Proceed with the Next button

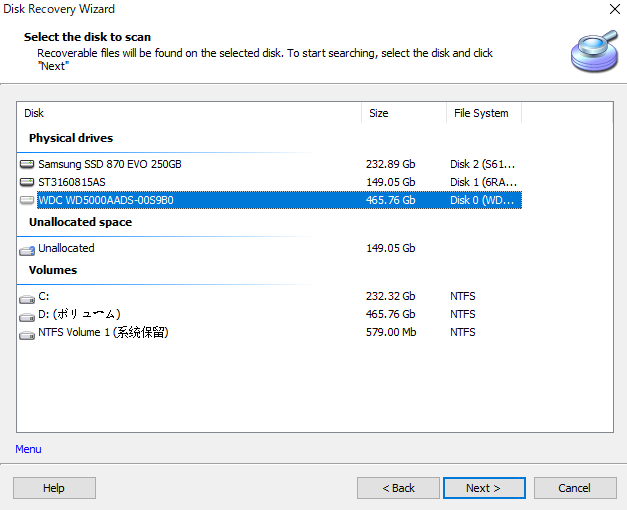(482, 488)
